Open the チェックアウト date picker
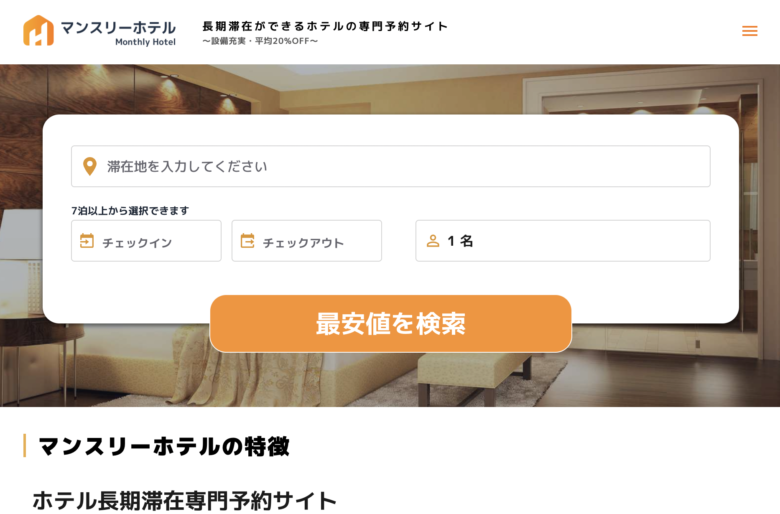This screenshot has height=514, width=780. [x=306, y=241]
